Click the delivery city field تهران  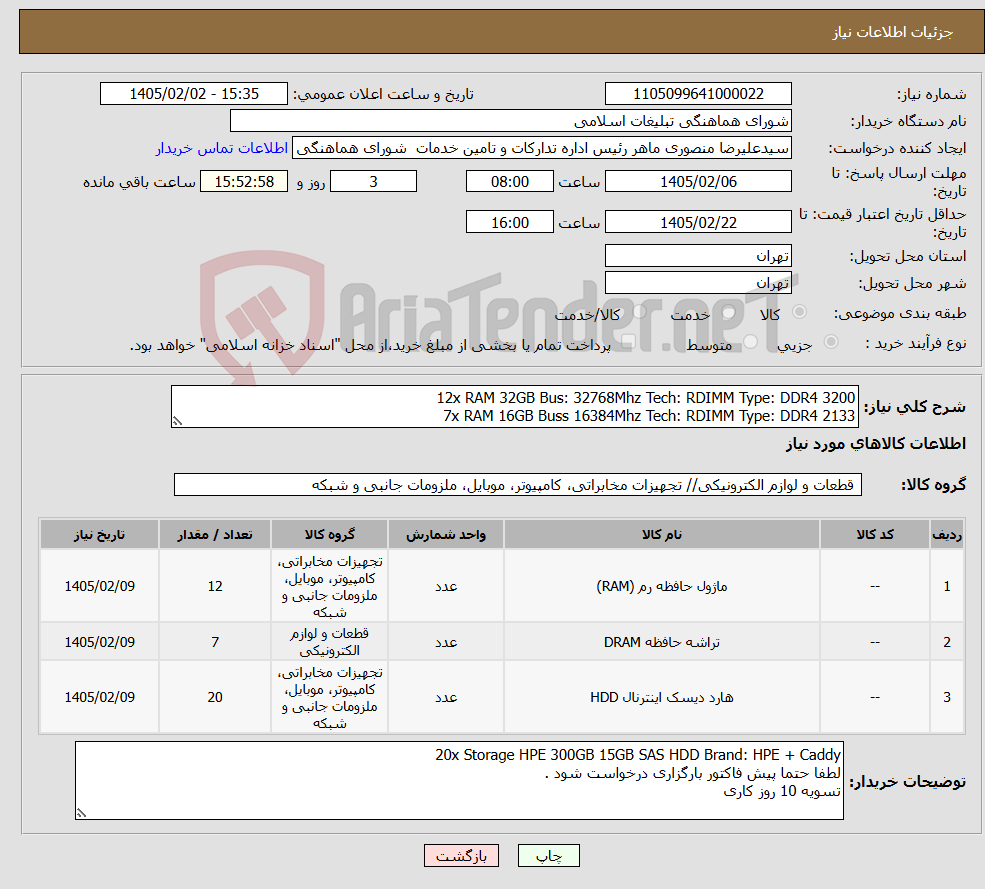[x=698, y=283]
